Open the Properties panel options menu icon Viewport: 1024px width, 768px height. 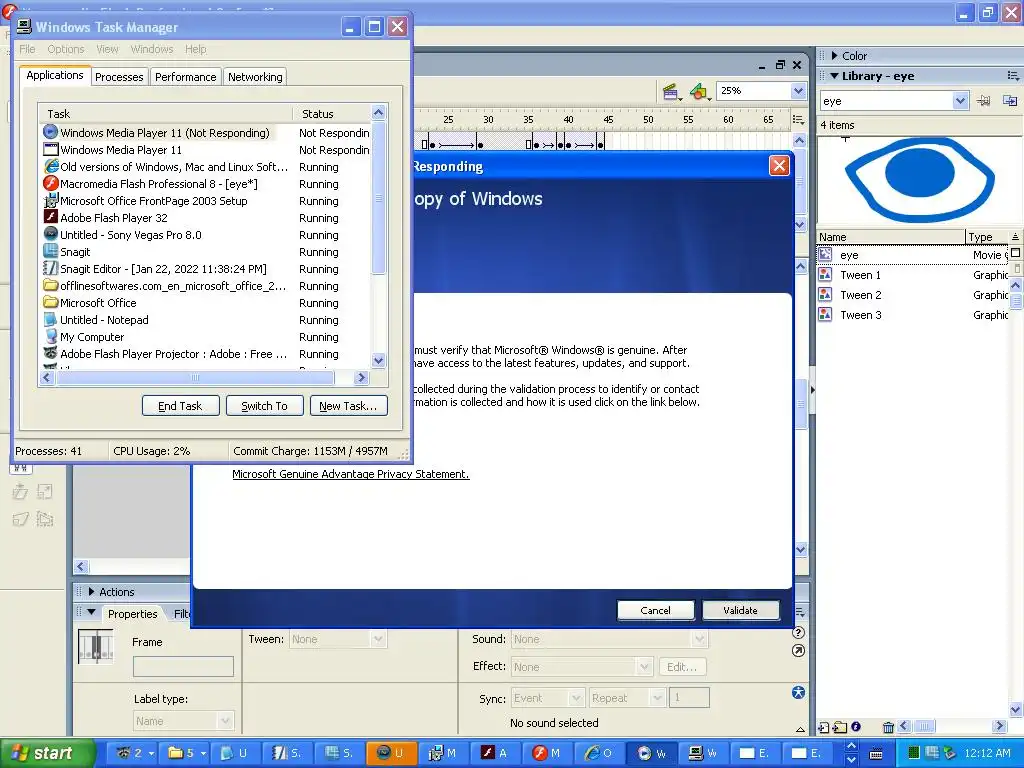tap(799, 611)
